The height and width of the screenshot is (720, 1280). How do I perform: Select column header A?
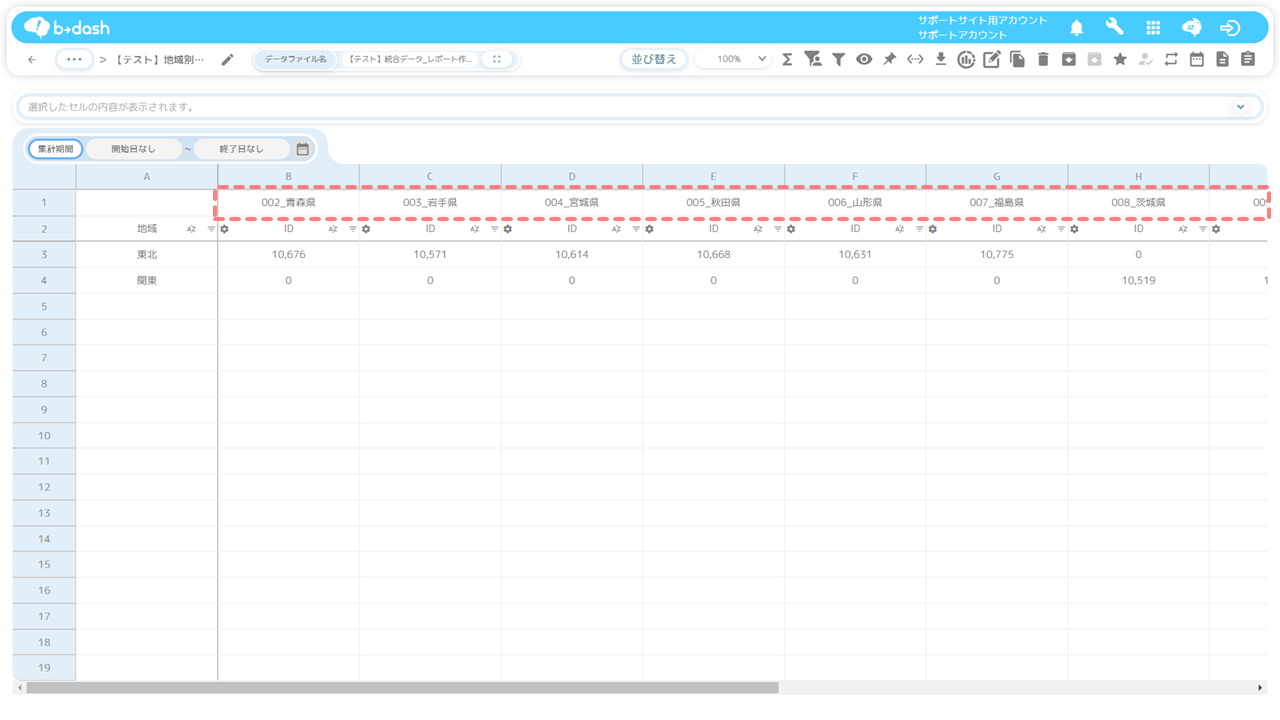(x=147, y=177)
